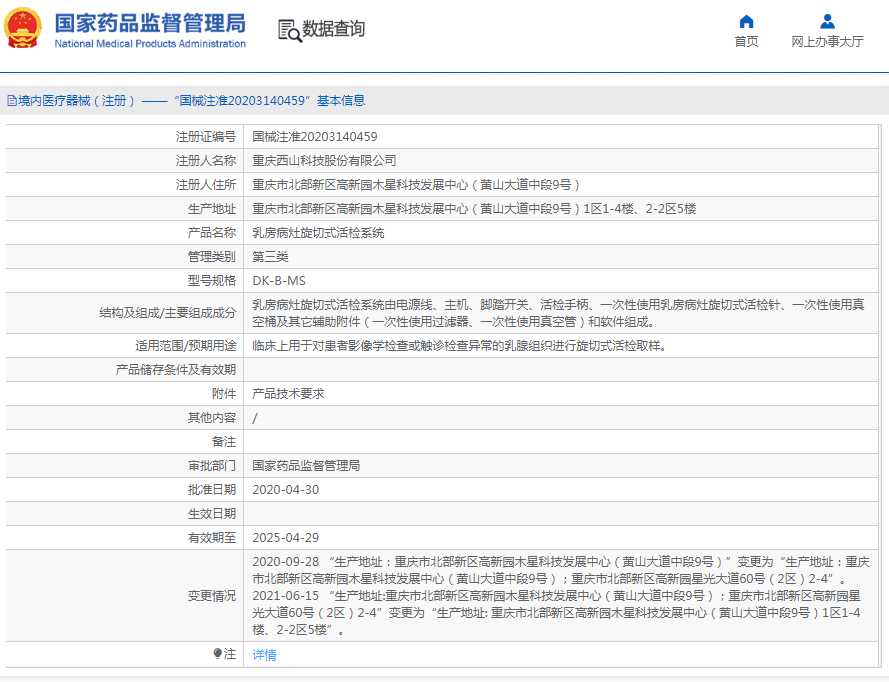Click the 型号规格 label
Screen dimensions: 889x682
(x=211, y=281)
